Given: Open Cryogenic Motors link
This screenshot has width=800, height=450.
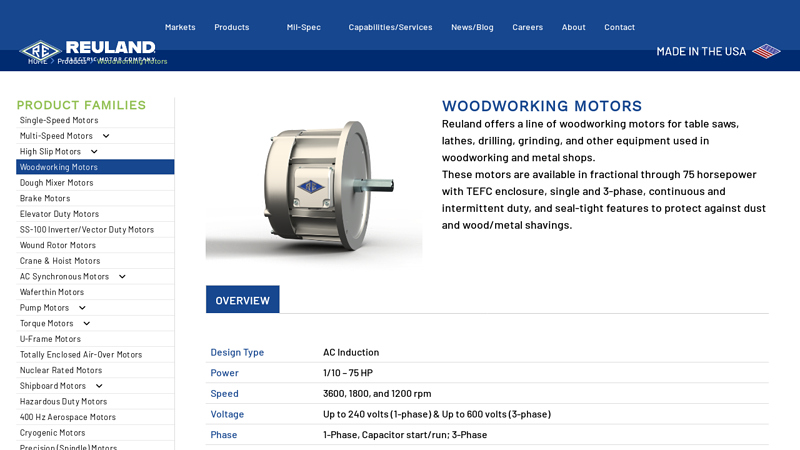Looking at the screenshot, I should tap(52, 433).
